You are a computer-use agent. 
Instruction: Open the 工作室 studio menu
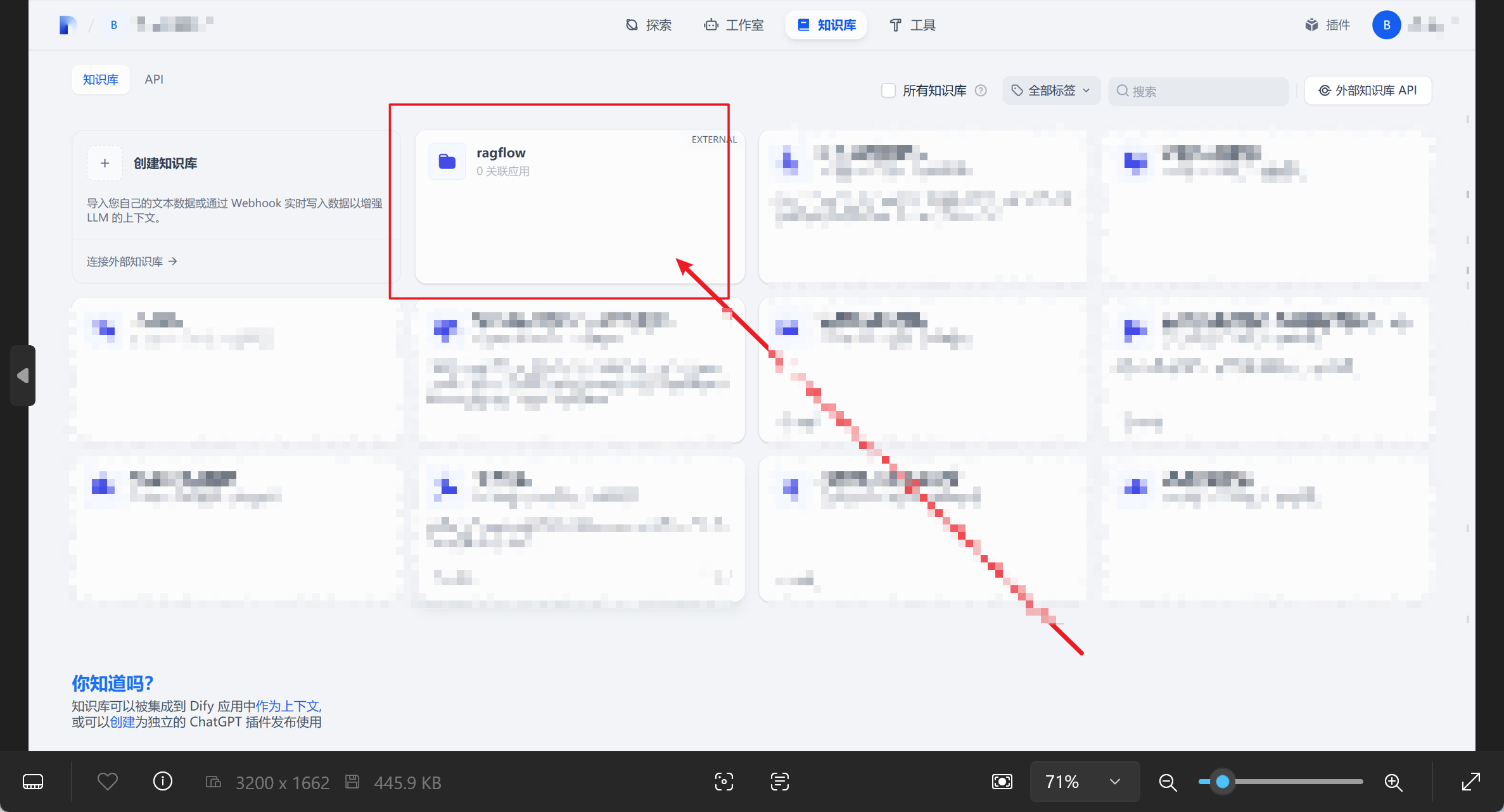[734, 25]
